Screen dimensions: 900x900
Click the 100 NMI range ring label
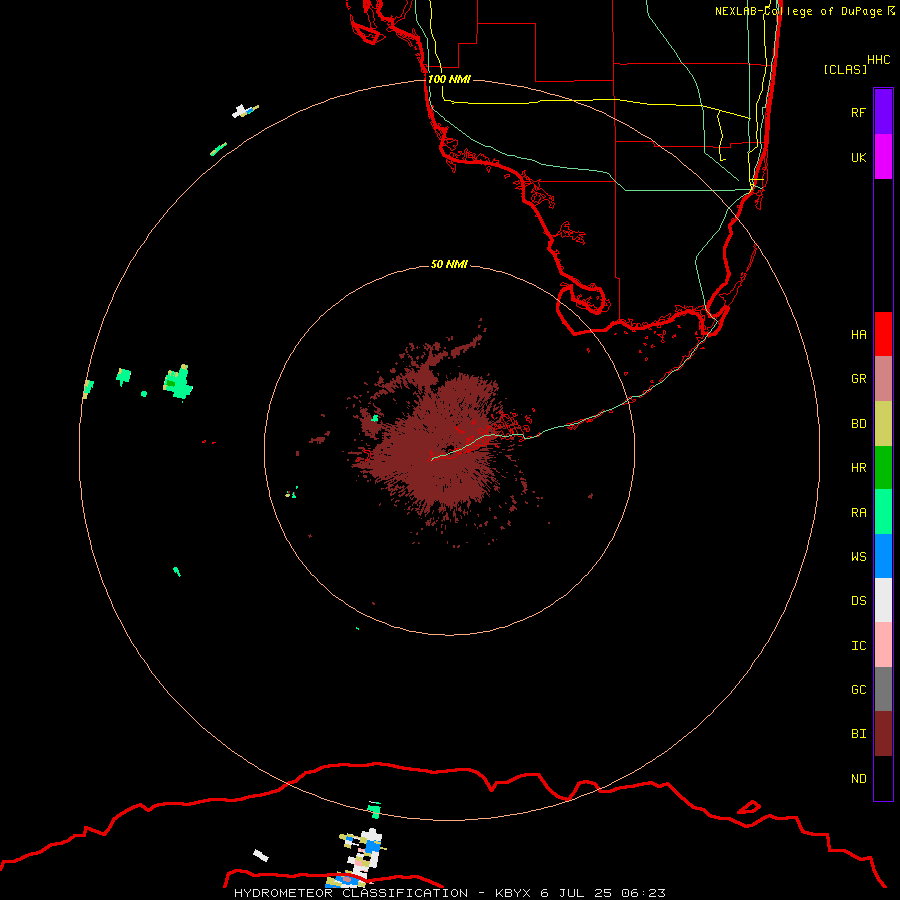pos(449,79)
